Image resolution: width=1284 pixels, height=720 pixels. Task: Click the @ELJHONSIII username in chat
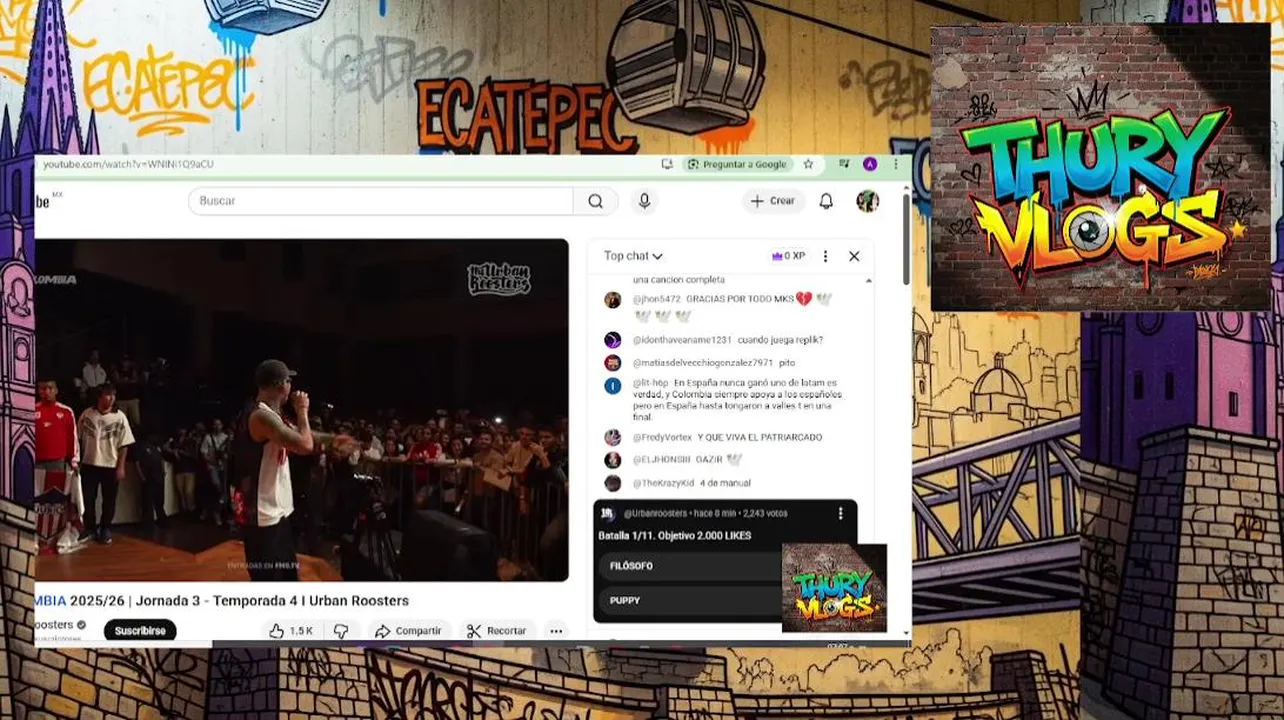662,460
